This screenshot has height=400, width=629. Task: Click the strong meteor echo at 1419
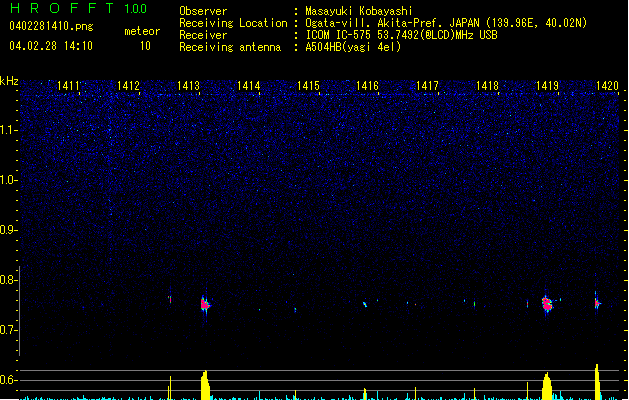pos(547,304)
